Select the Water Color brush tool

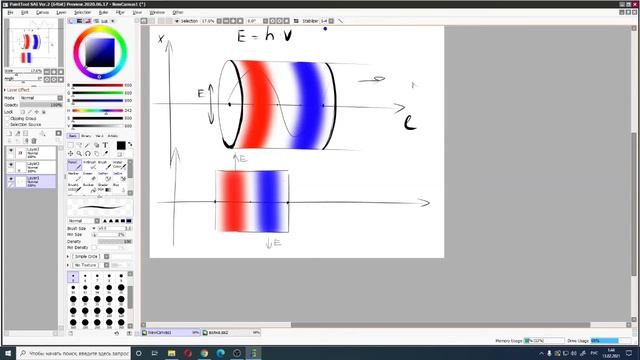pos(120,165)
